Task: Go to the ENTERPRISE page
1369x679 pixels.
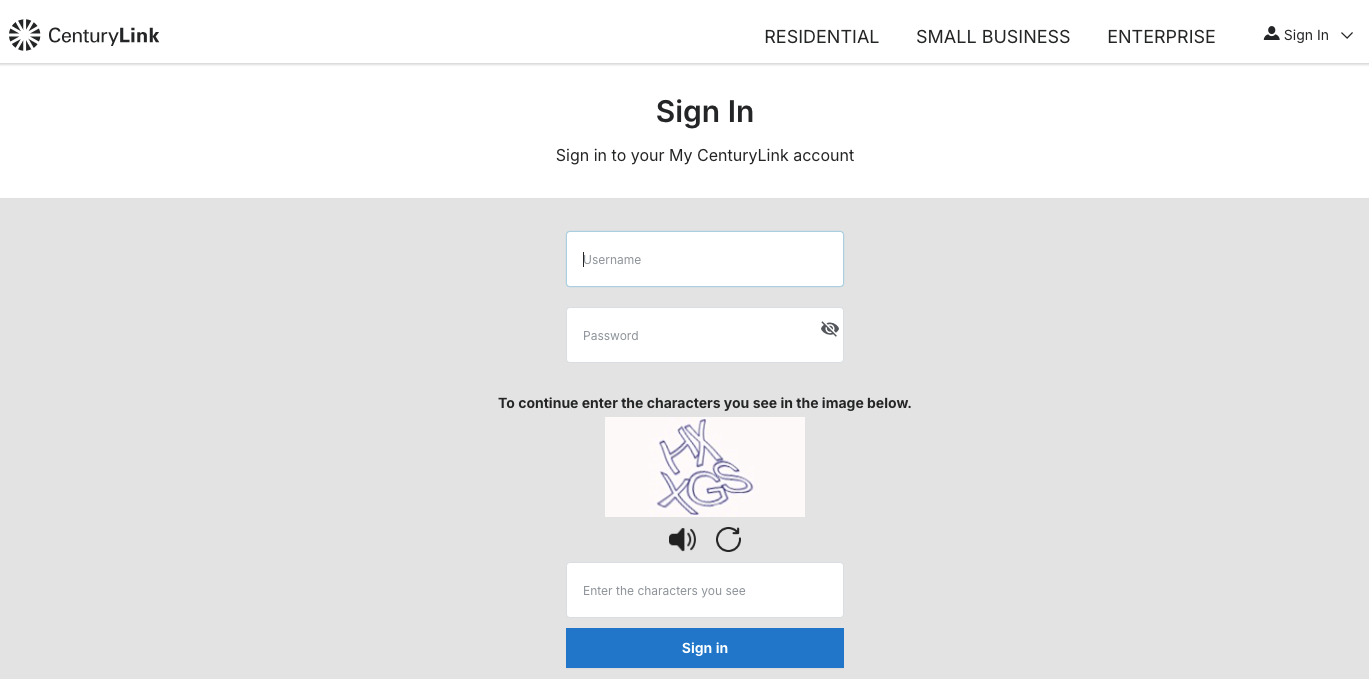Action: (1161, 36)
